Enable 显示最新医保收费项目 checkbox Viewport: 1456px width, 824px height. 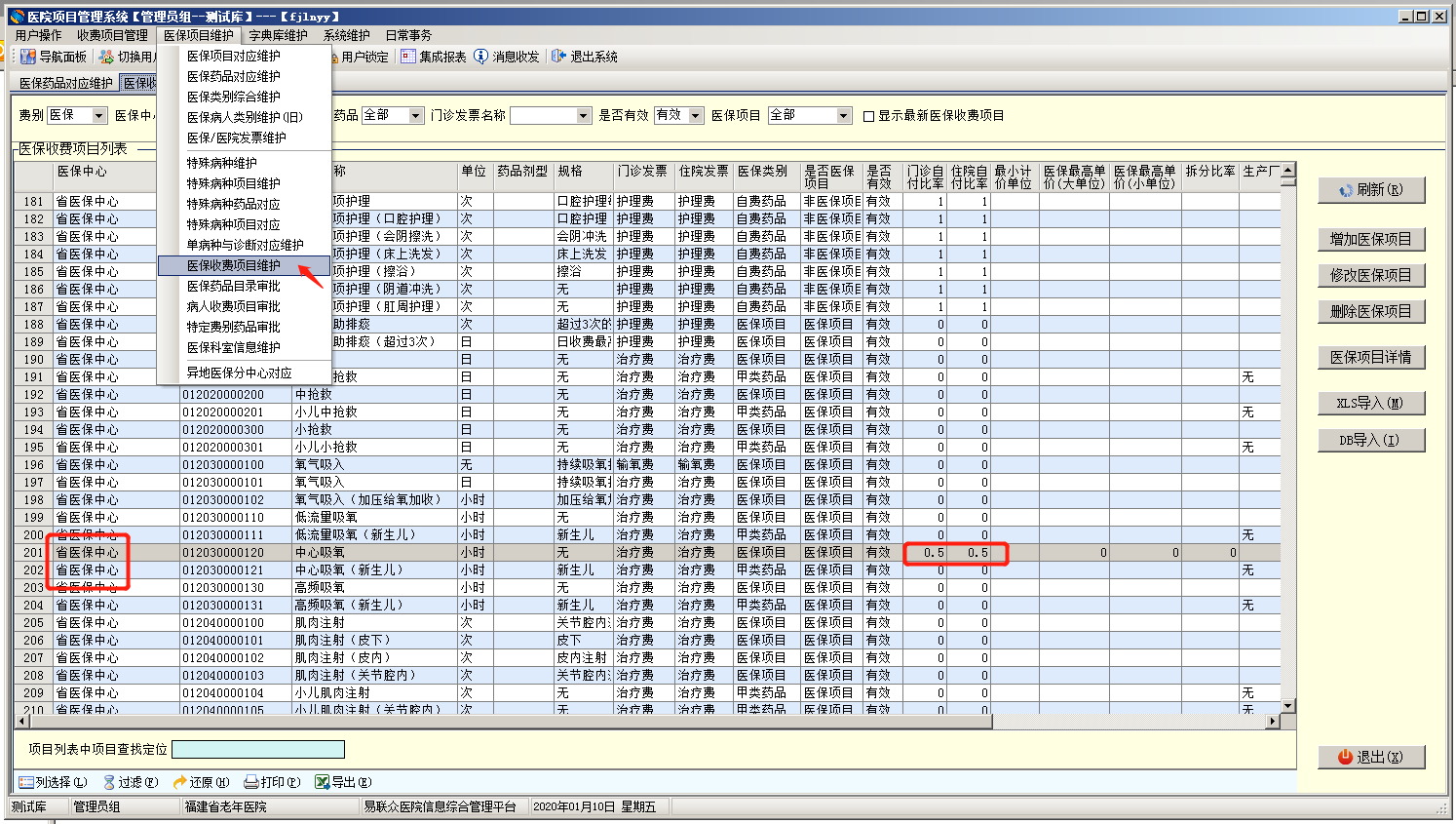[x=869, y=116]
